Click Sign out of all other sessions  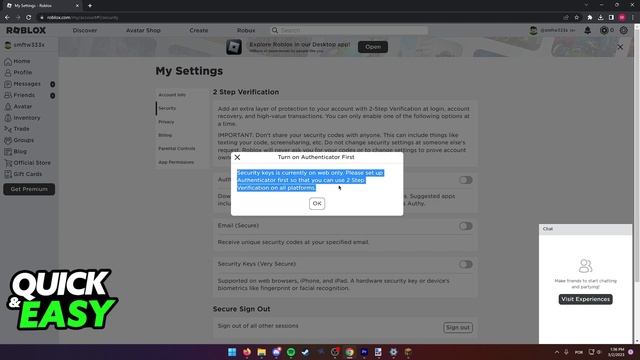458,327
